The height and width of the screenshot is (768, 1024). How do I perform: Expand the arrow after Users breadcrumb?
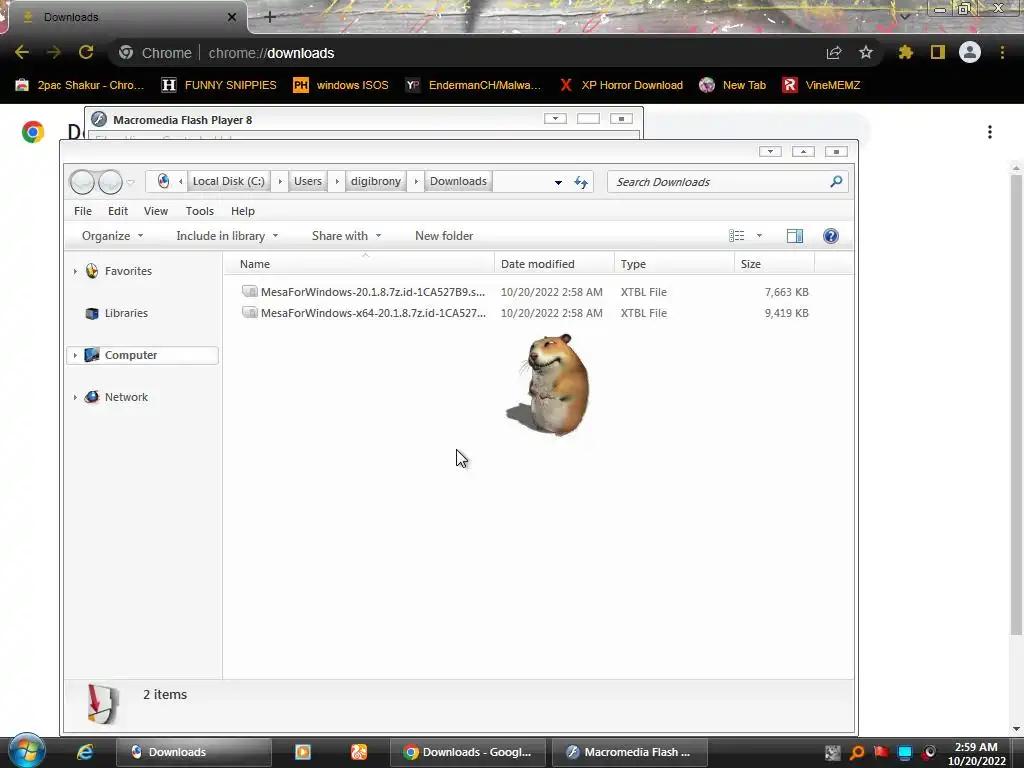(x=336, y=181)
